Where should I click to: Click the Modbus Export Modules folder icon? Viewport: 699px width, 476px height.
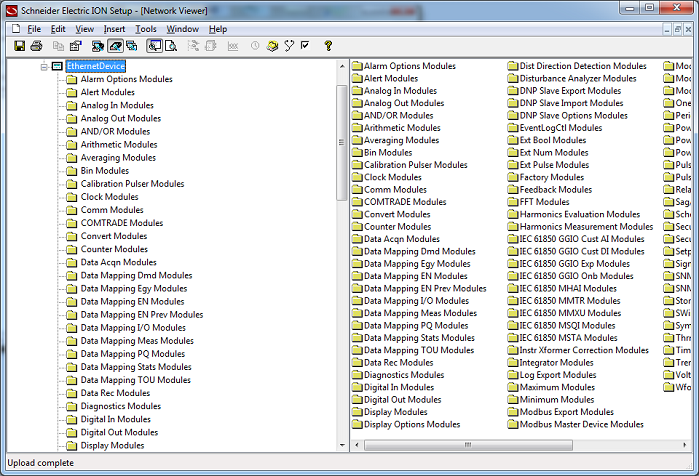pyautogui.click(x=513, y=412)
